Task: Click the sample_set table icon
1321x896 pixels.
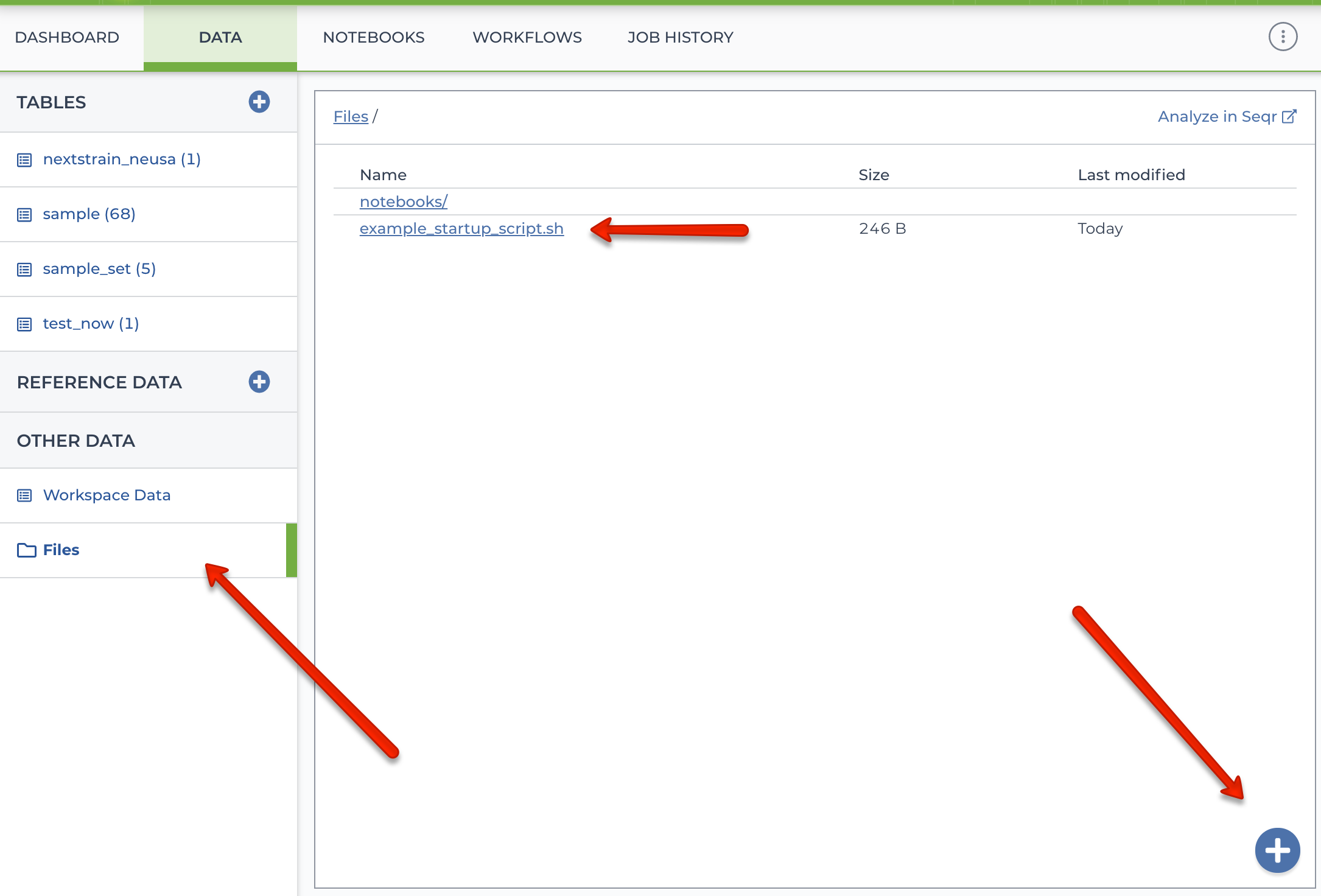Action: coord(24,270)
